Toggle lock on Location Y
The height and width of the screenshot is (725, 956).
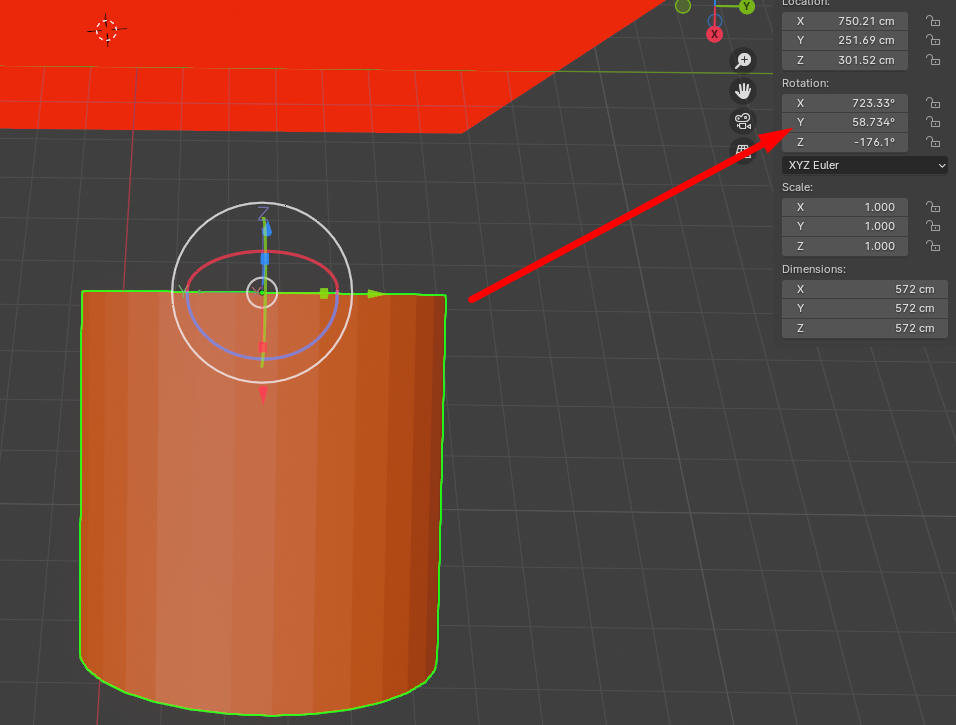933,40
